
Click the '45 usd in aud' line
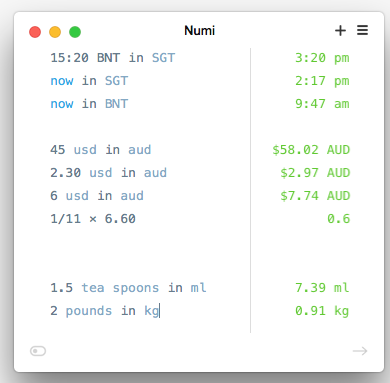[101, 150]
